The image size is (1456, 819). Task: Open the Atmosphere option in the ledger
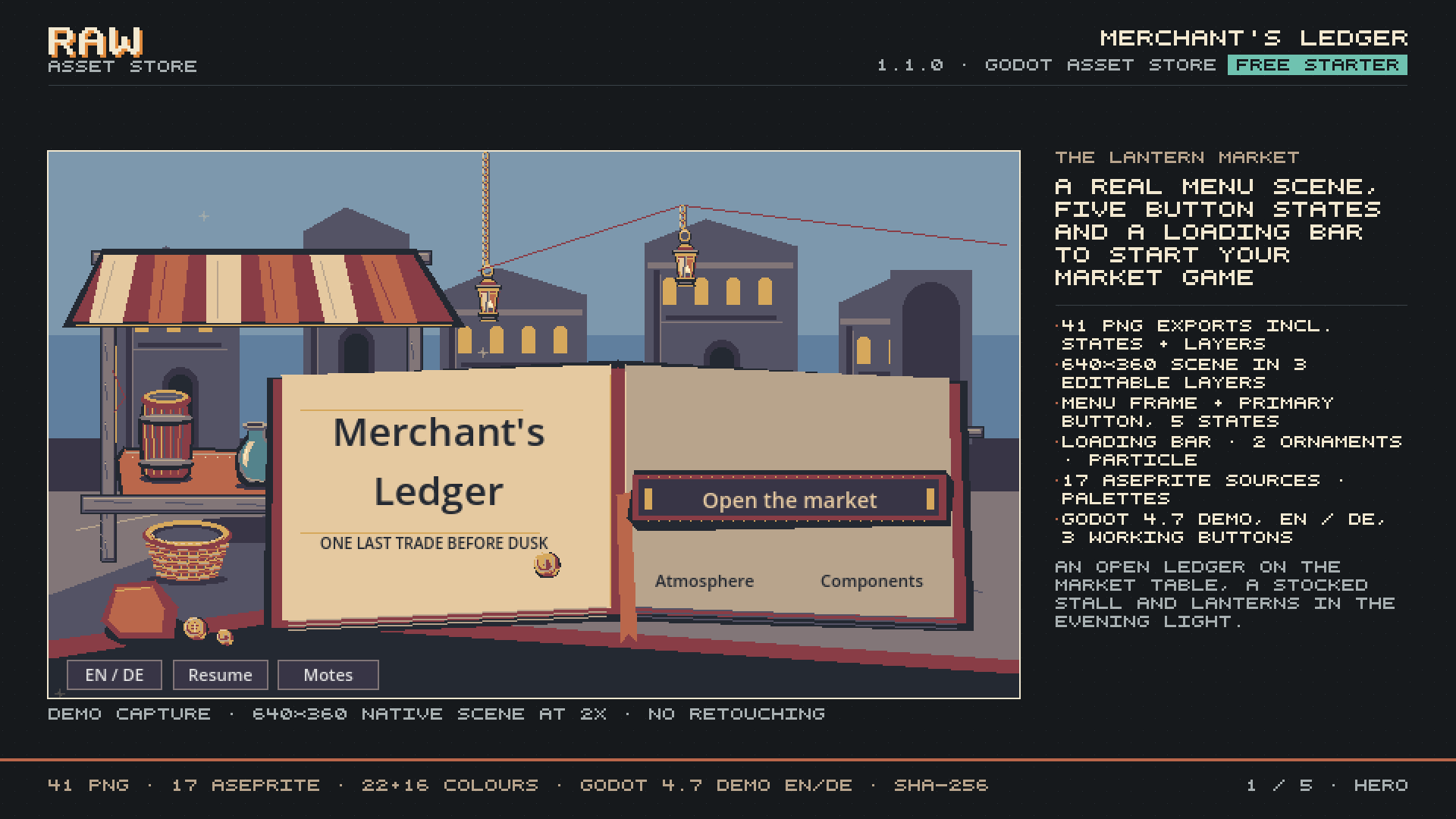[704, 581]
